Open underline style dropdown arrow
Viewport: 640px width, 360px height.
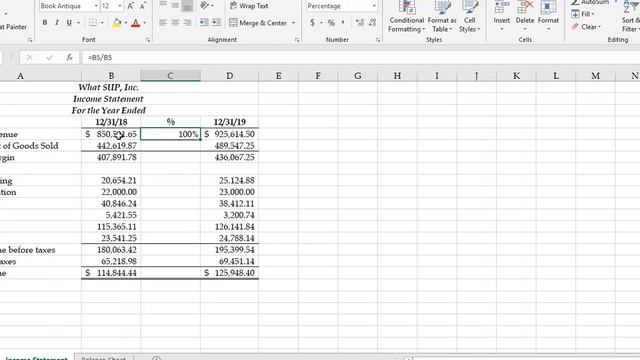click(x=78, y=23)
